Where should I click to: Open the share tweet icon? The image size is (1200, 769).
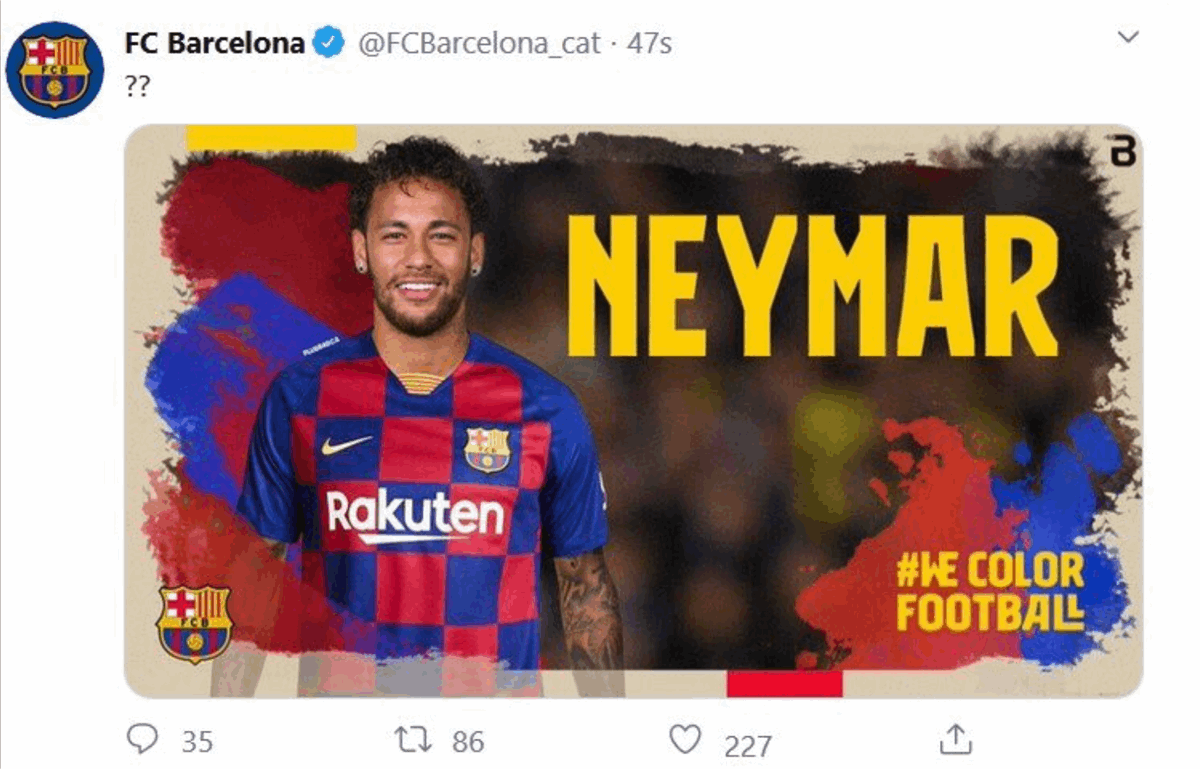click(956, 739)
